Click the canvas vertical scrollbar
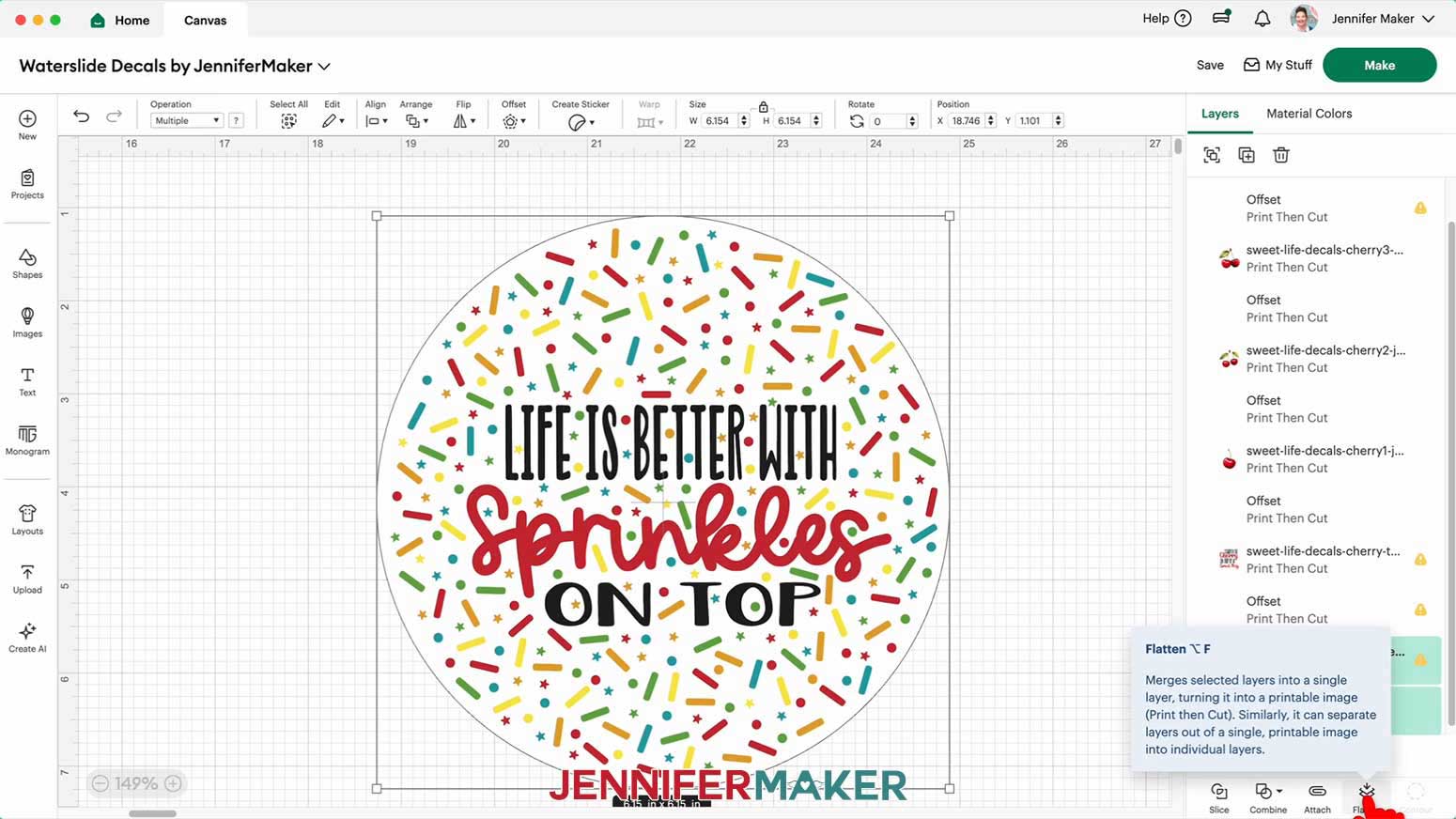This screenshot has width=1456, height=819. pos(1178,147)
